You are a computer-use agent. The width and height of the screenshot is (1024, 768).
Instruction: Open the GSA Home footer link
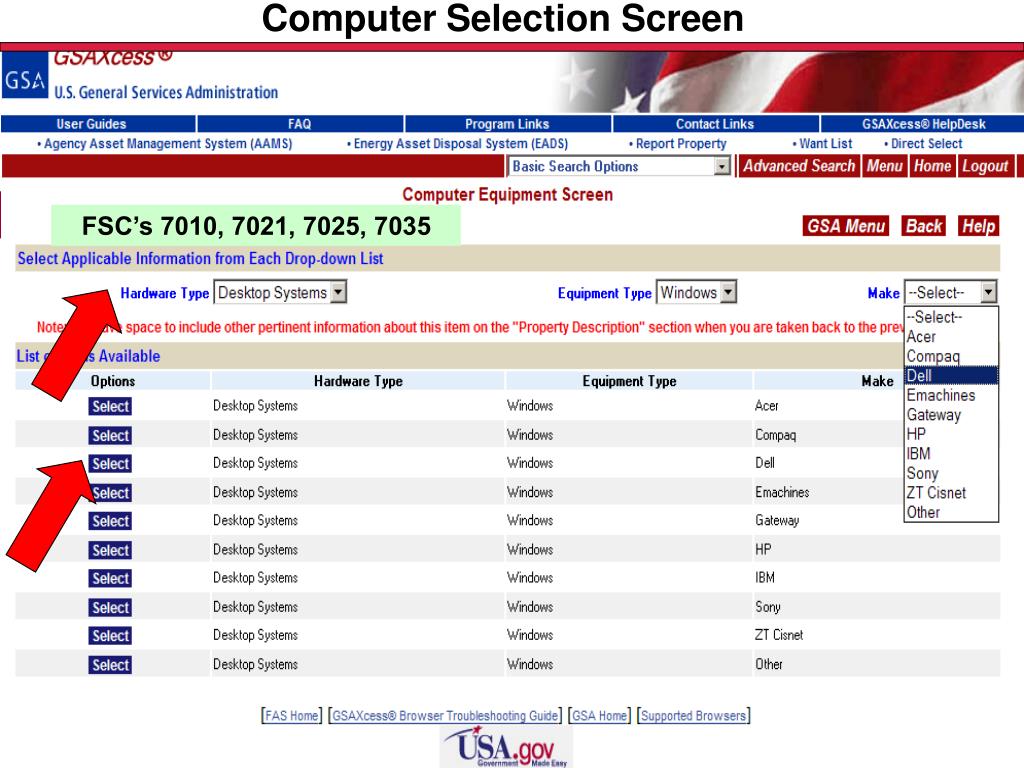coord(599,716)
